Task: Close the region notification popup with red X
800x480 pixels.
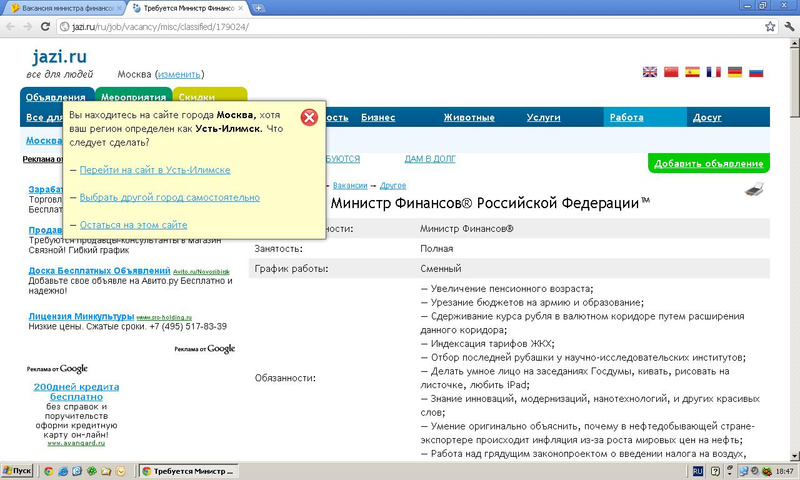Action: [309, 118]
